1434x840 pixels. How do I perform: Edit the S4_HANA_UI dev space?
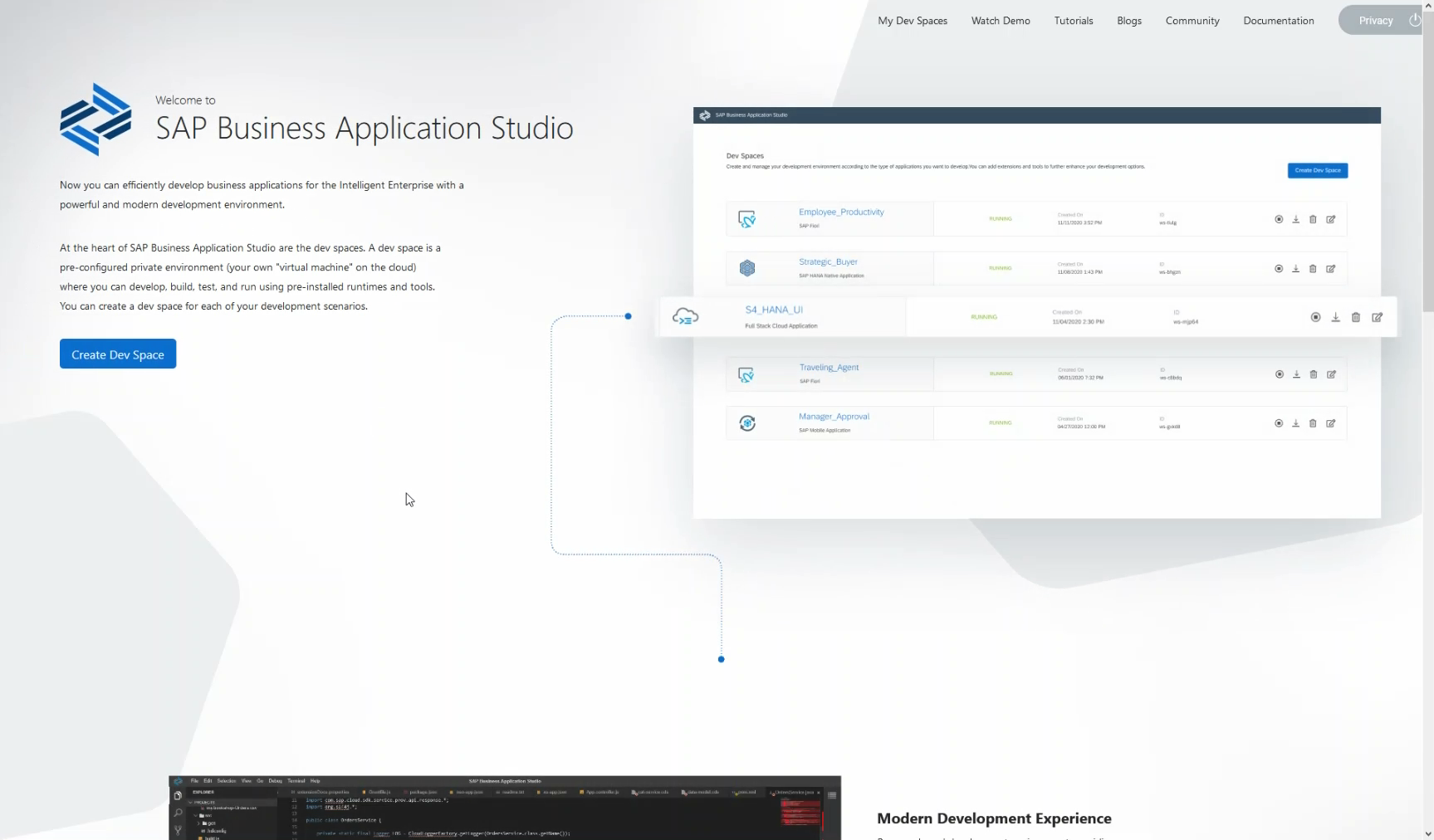click(x=1378, y=316)
